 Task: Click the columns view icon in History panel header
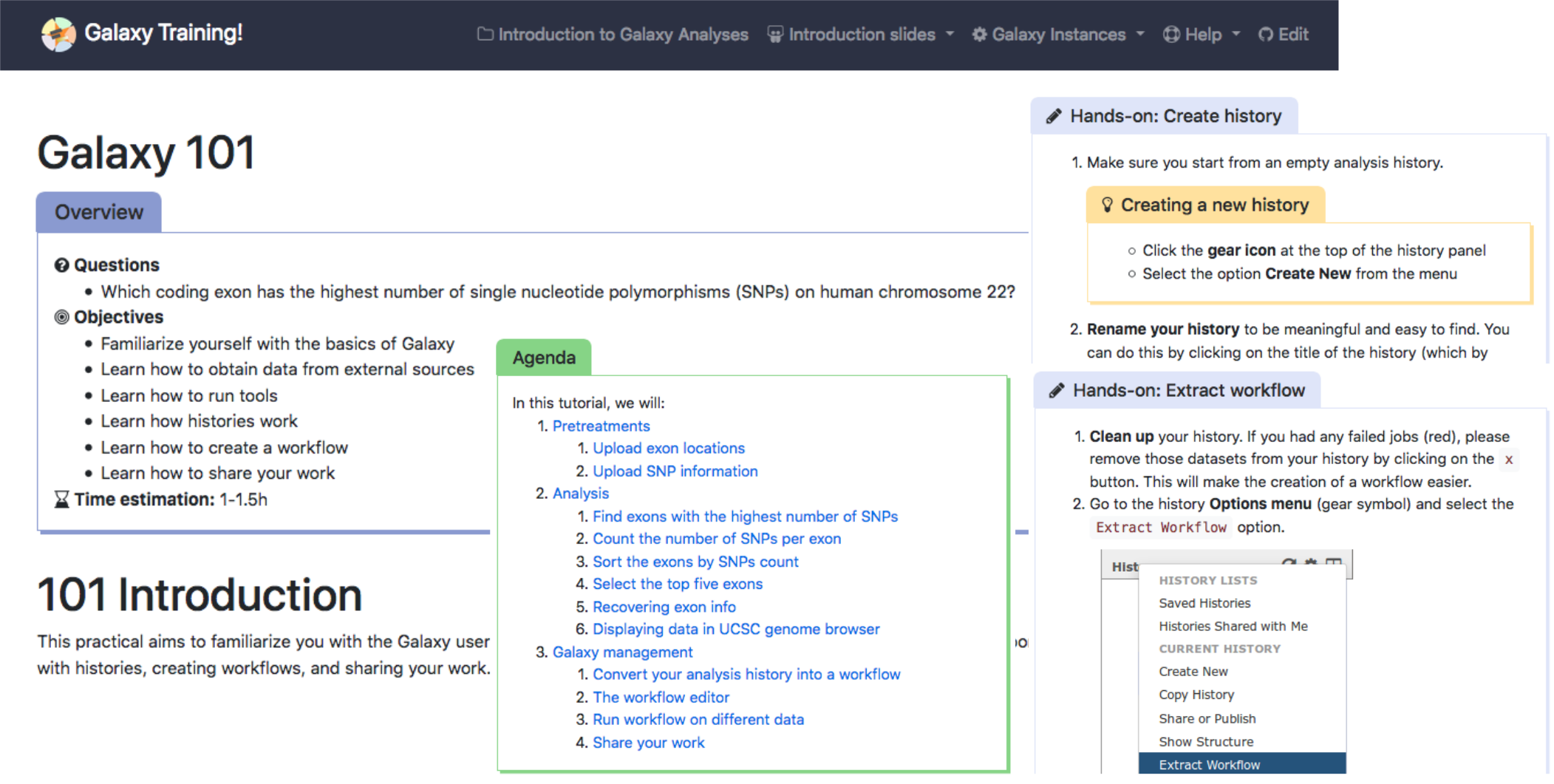[x=1334, y=563]
